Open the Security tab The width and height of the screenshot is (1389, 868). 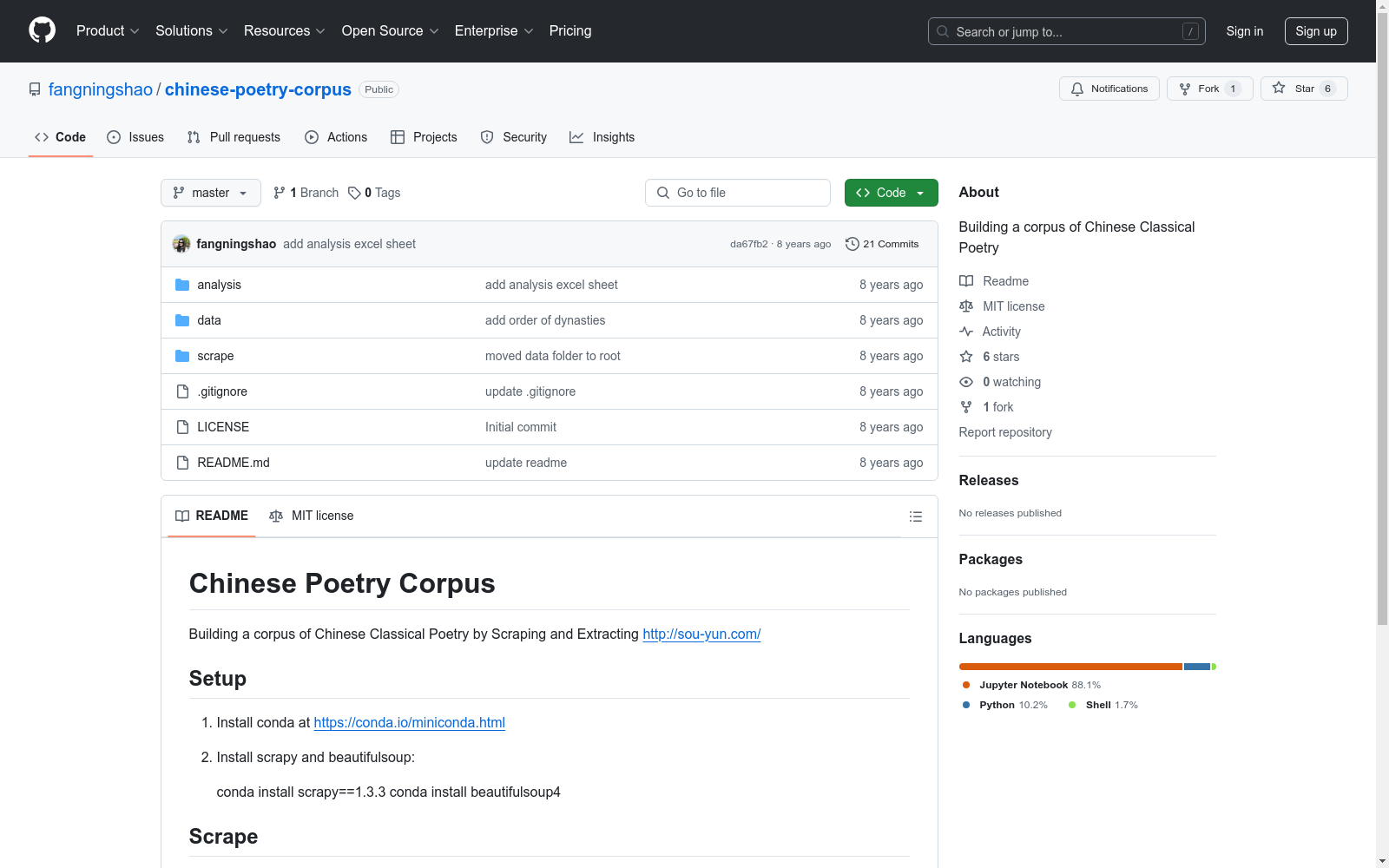click(x=514, y=137)
